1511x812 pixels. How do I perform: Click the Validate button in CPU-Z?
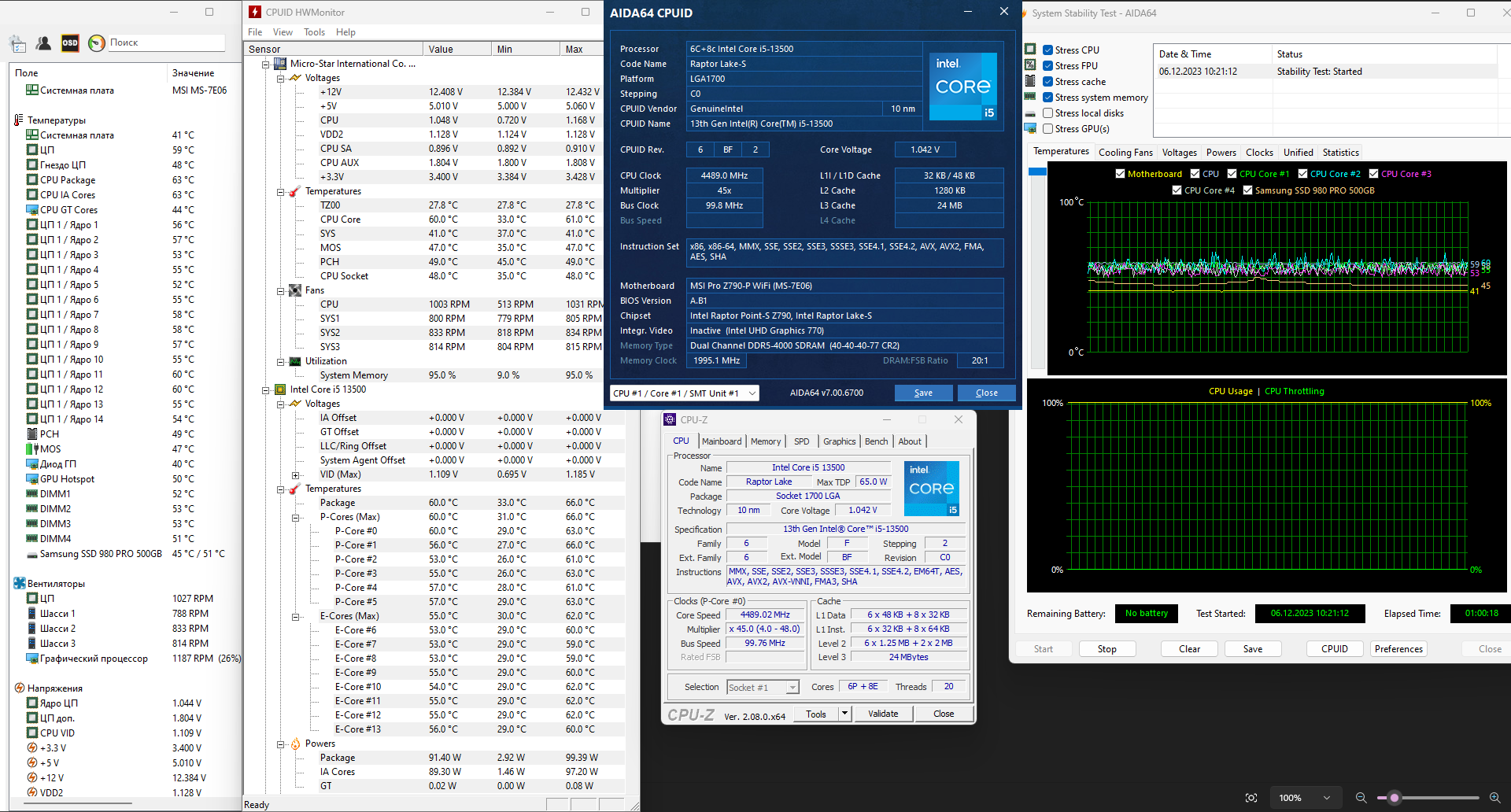[x=883, y=714]
